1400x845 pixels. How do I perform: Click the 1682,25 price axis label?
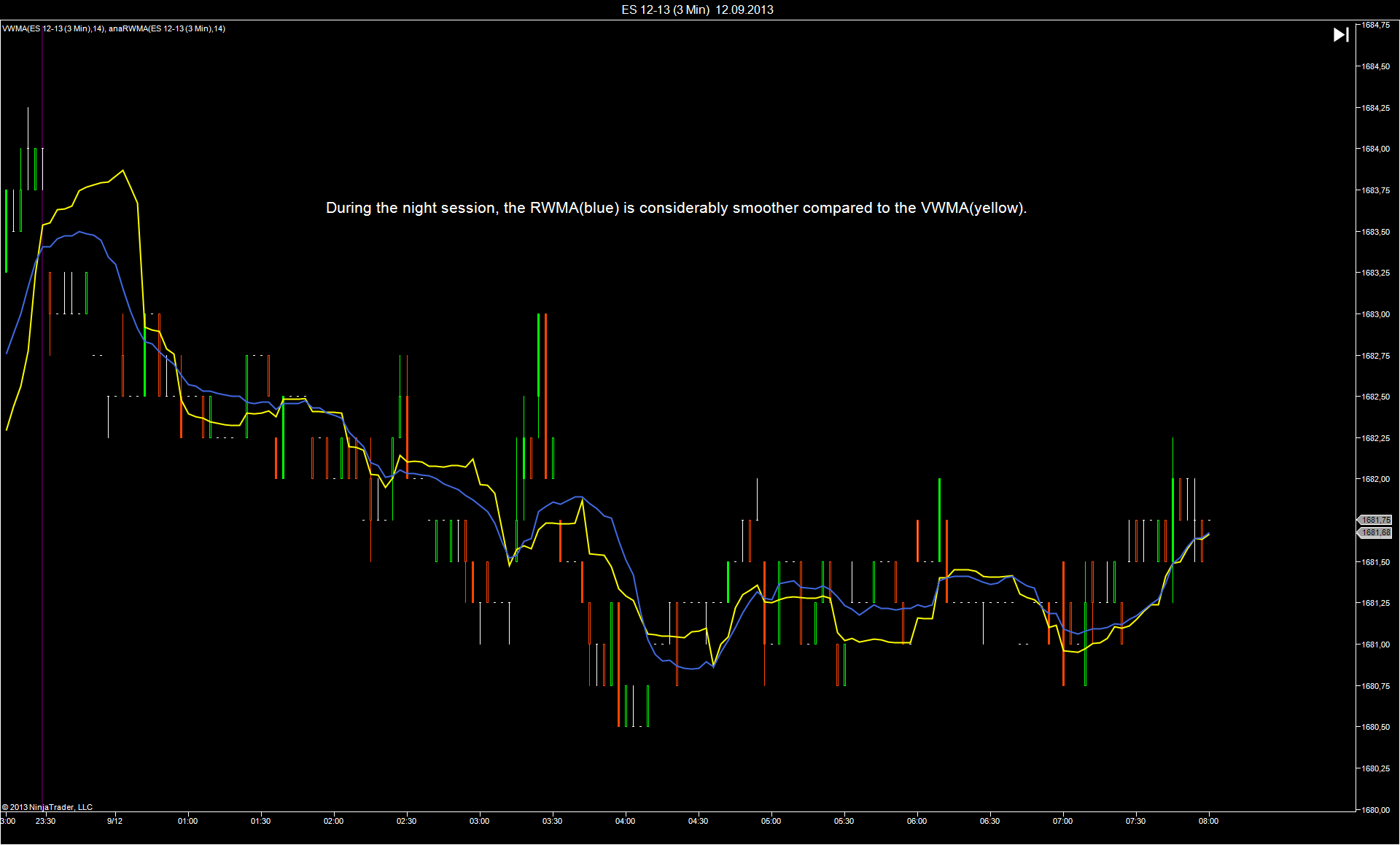coord(1376,438)
